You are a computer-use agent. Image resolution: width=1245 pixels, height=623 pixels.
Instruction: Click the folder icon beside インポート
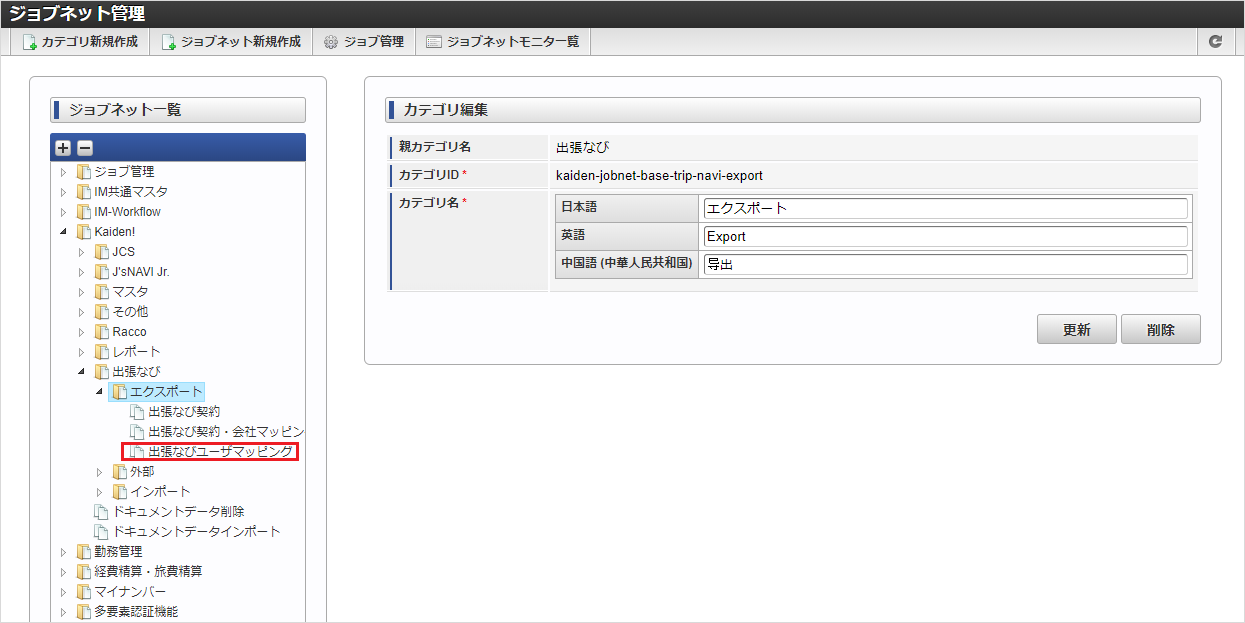pos(119,492)
